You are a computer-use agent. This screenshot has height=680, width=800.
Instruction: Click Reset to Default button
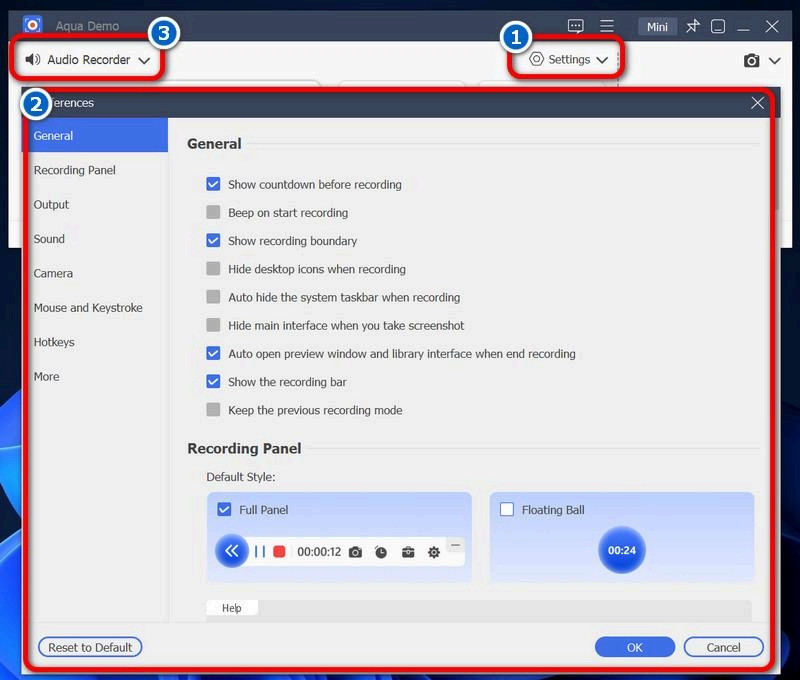point(90,647)
